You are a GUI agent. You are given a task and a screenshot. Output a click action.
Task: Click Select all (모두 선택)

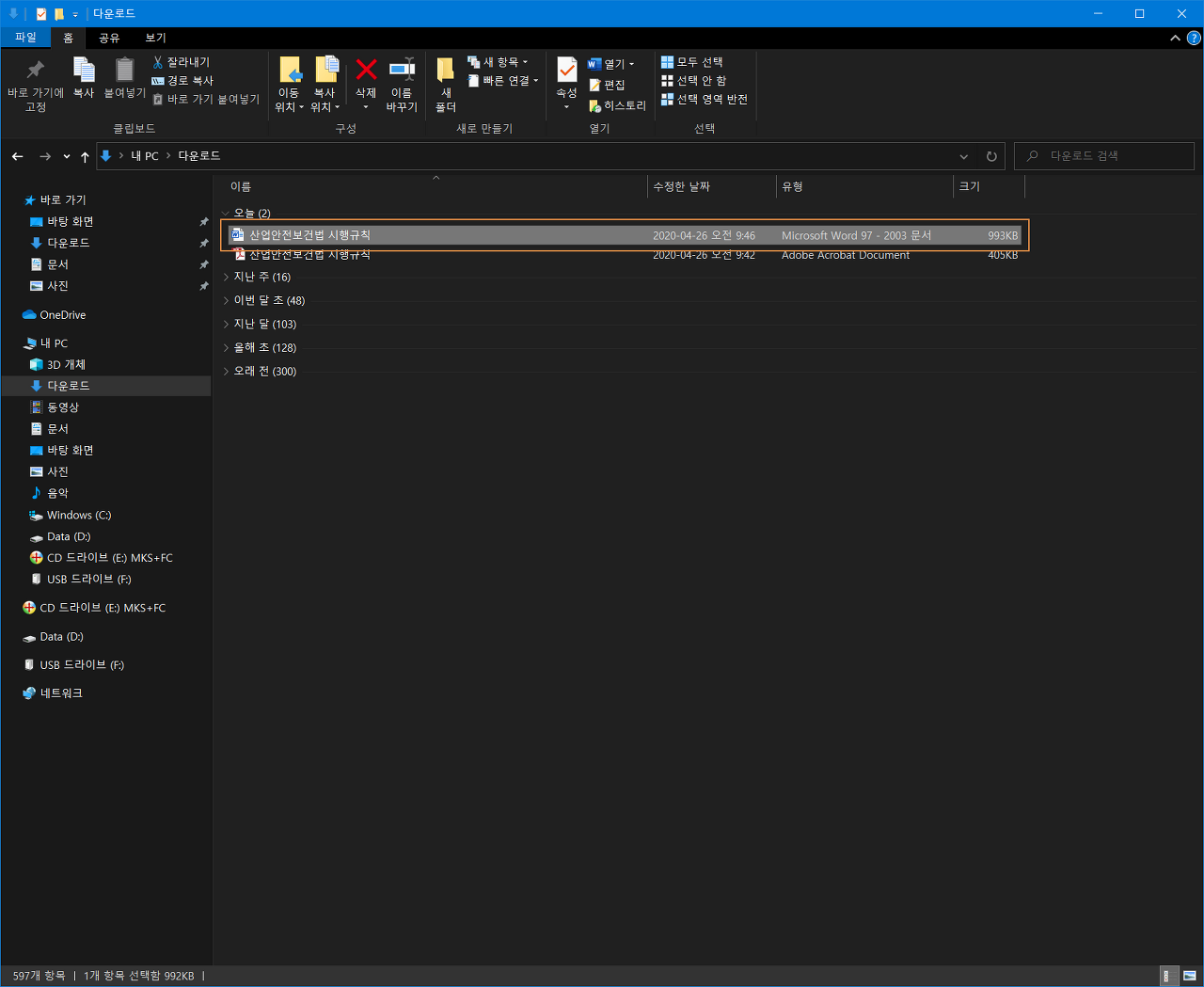691,62
